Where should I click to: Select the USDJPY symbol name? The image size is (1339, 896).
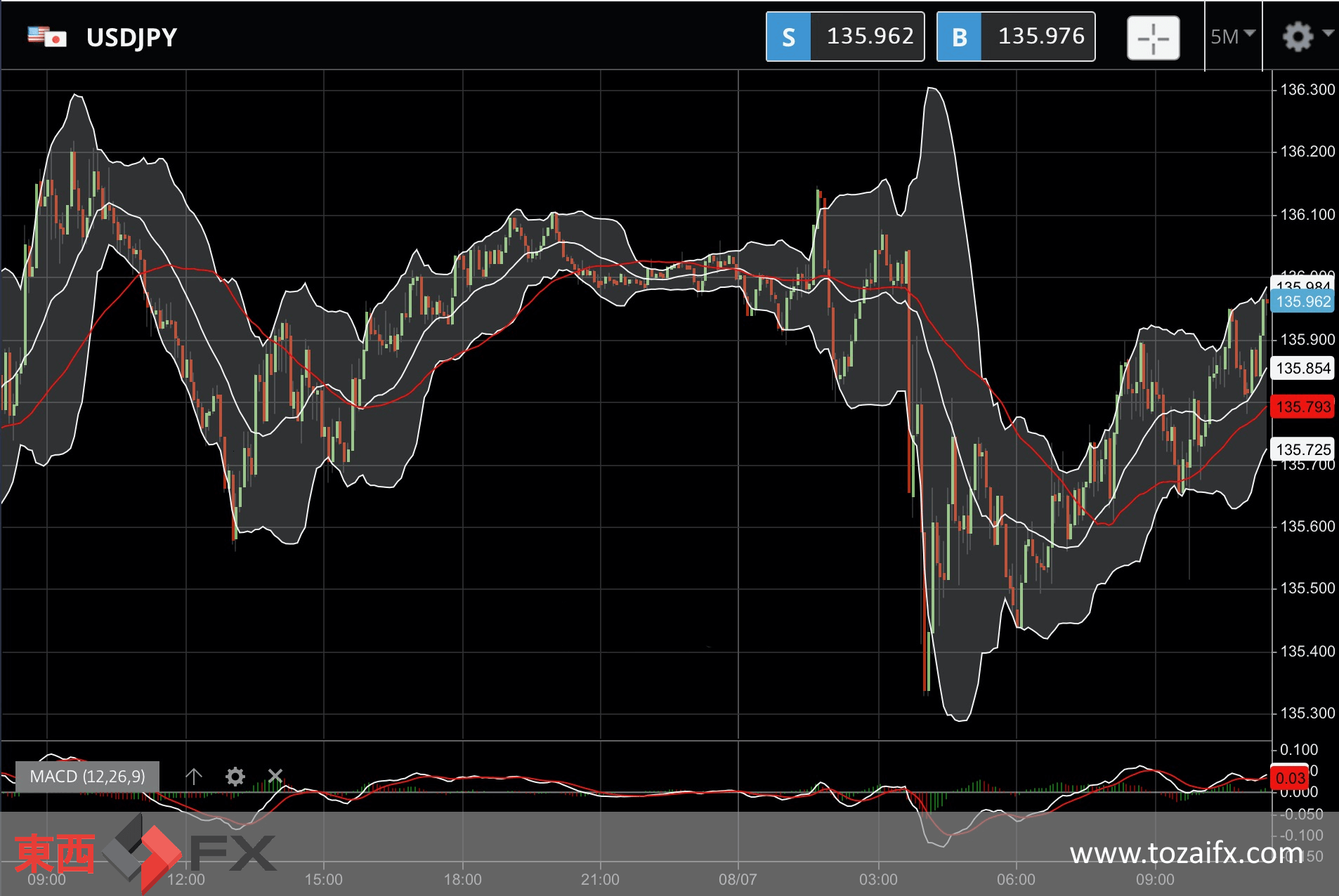tap(131, 37)
